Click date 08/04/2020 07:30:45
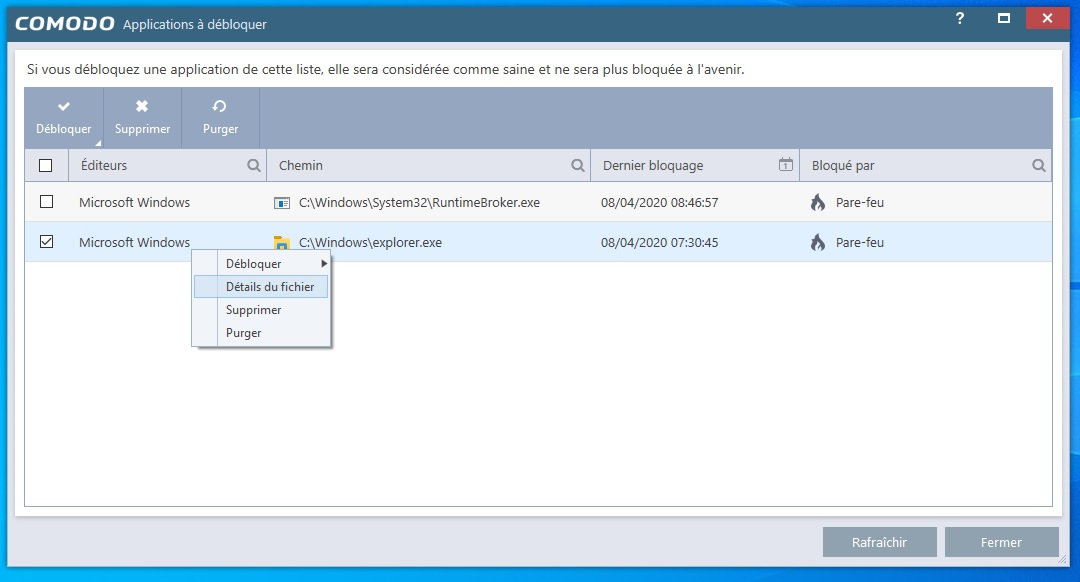This screenshot has height=582, width=1080. point(659,242)
